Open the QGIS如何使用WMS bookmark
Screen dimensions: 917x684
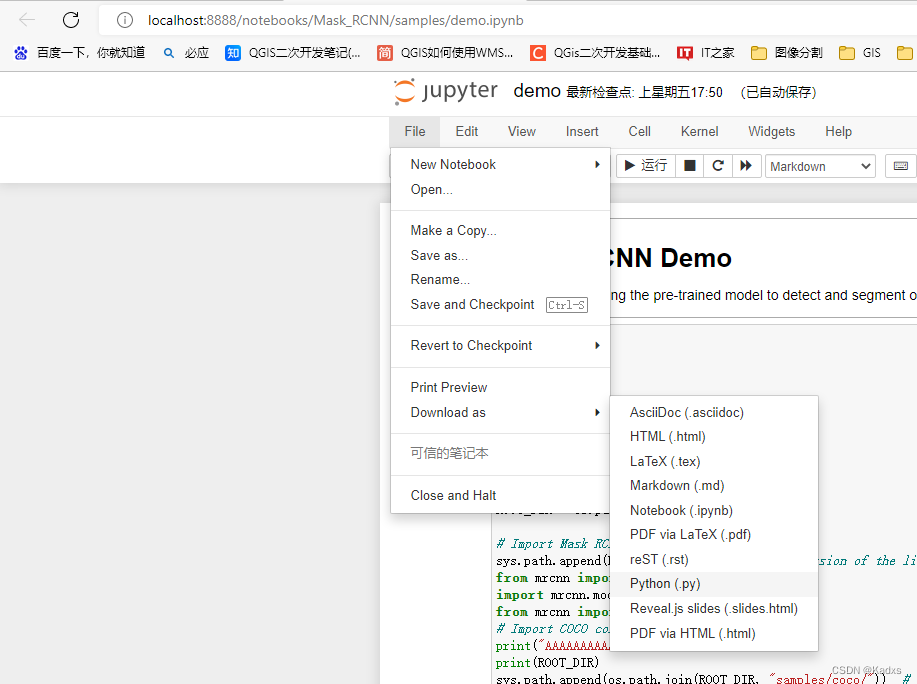(446, 53)
